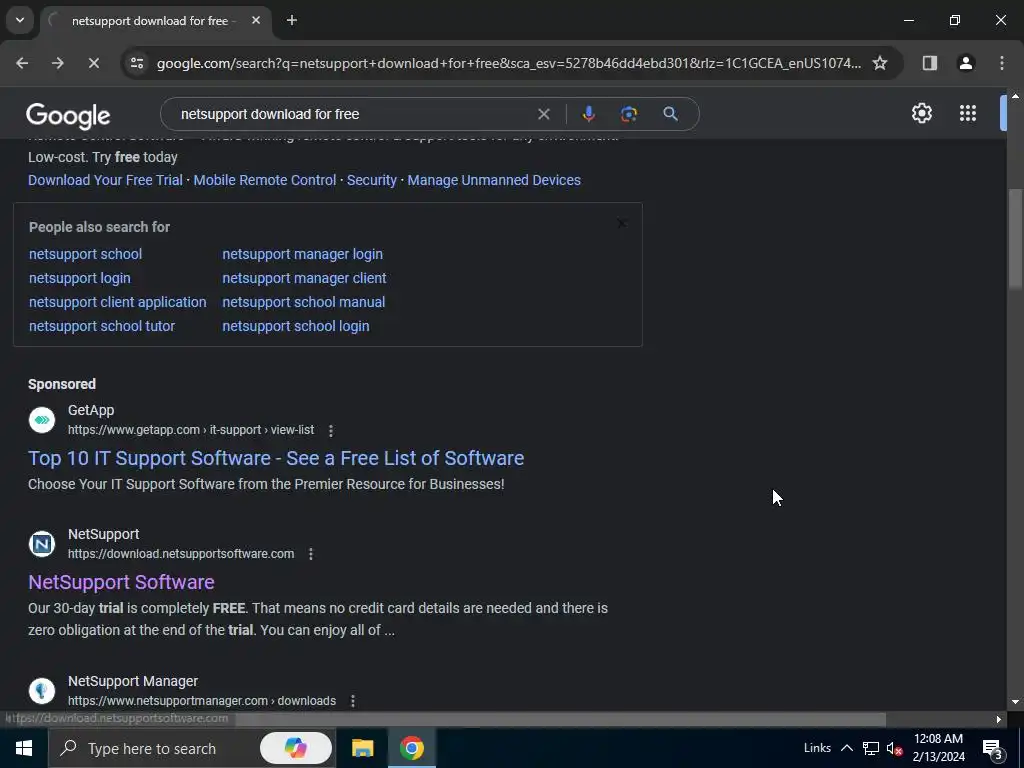Screen dimensions: 1024x768
Task: Open NetSupport result options three dots
Action: 311,554
